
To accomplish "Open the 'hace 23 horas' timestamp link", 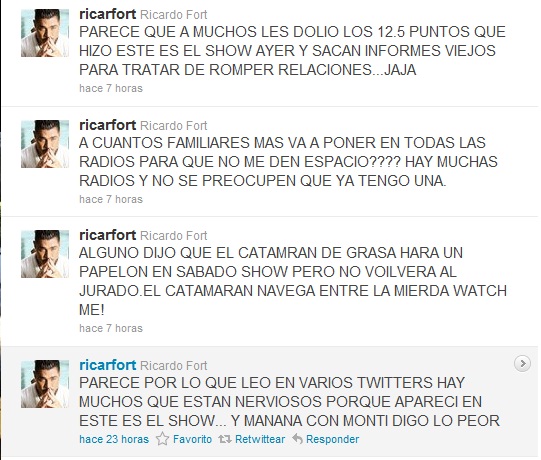I will pyautogui.click(x=114, y=439).
